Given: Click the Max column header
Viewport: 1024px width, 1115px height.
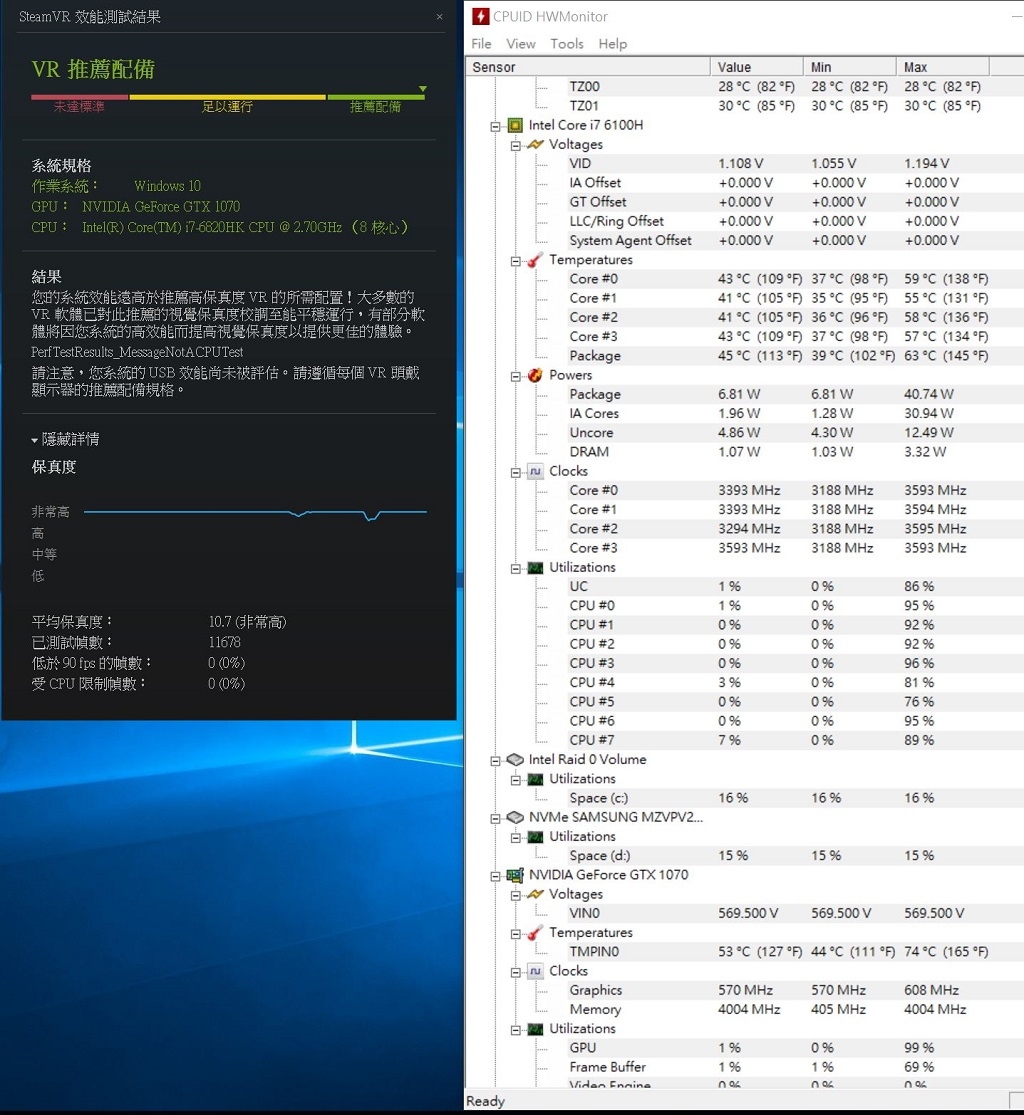Looking at the screenshot, I should pos(943,67).
